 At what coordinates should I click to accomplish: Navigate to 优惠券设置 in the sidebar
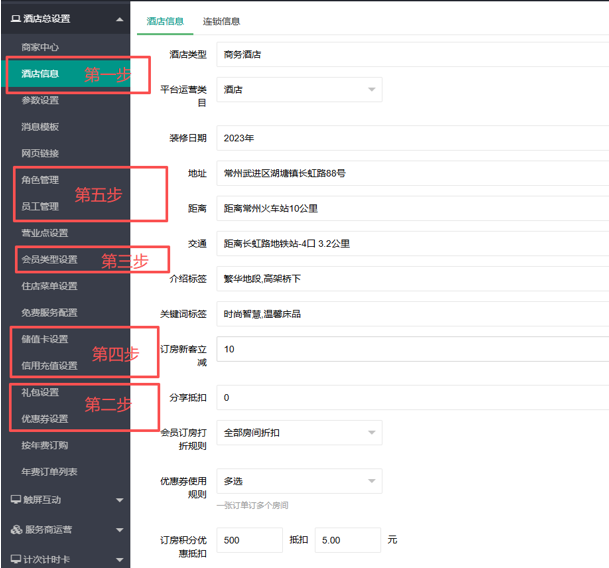point(45,419)
